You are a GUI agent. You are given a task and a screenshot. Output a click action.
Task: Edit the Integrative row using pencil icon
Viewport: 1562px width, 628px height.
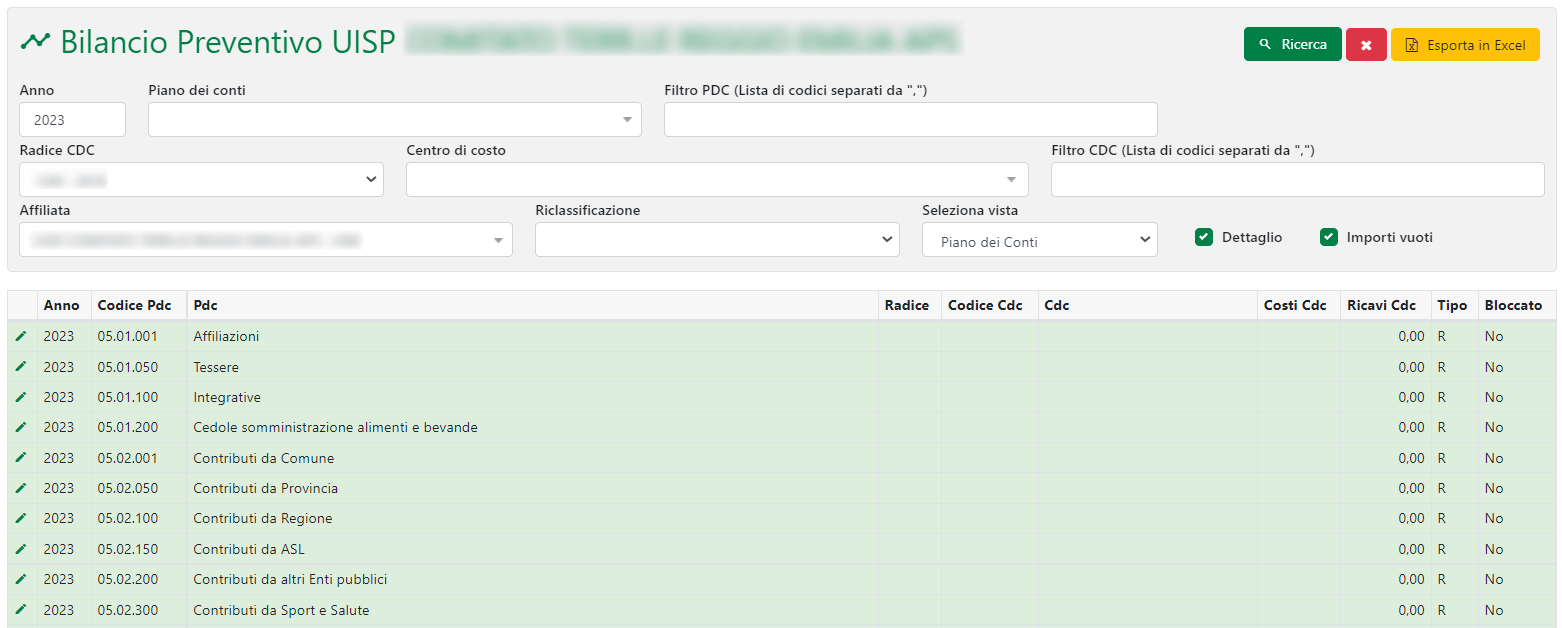point(21,397)
